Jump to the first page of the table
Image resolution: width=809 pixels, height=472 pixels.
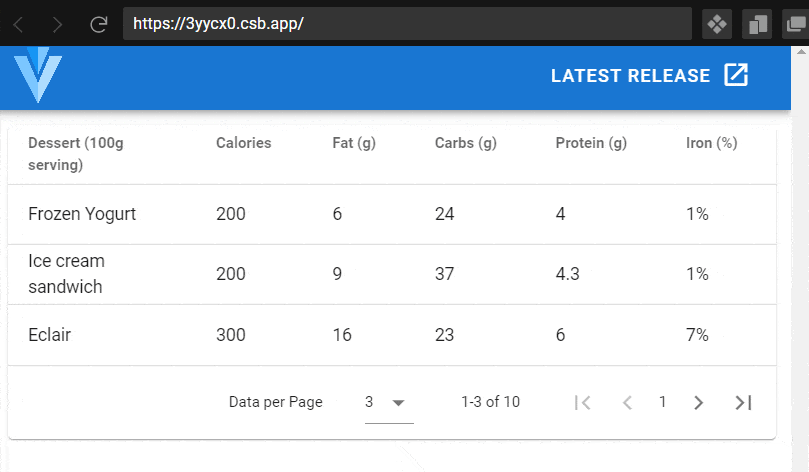(x=583, y=402)
